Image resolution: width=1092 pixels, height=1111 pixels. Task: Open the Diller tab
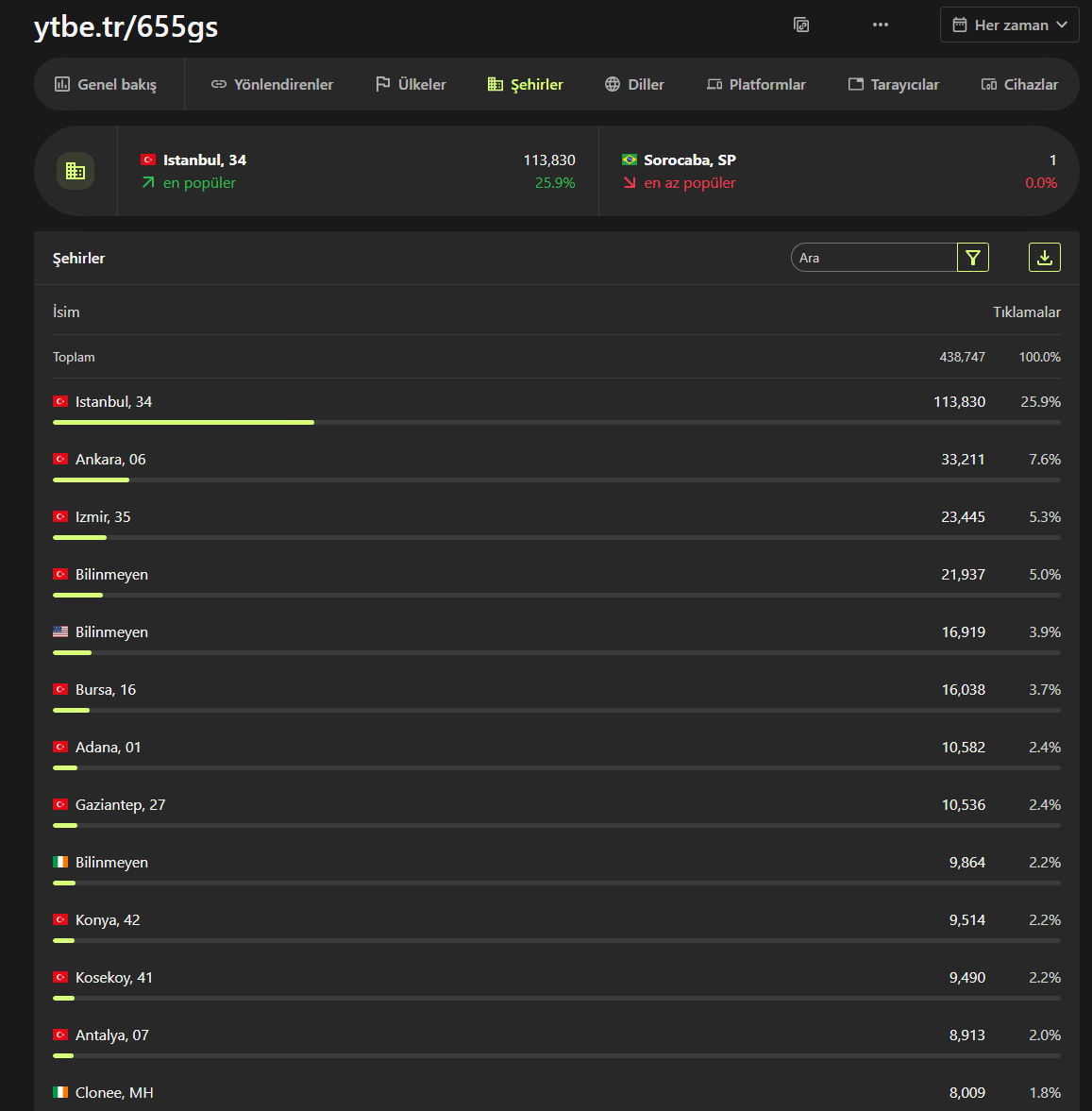[x=634, y=84]
